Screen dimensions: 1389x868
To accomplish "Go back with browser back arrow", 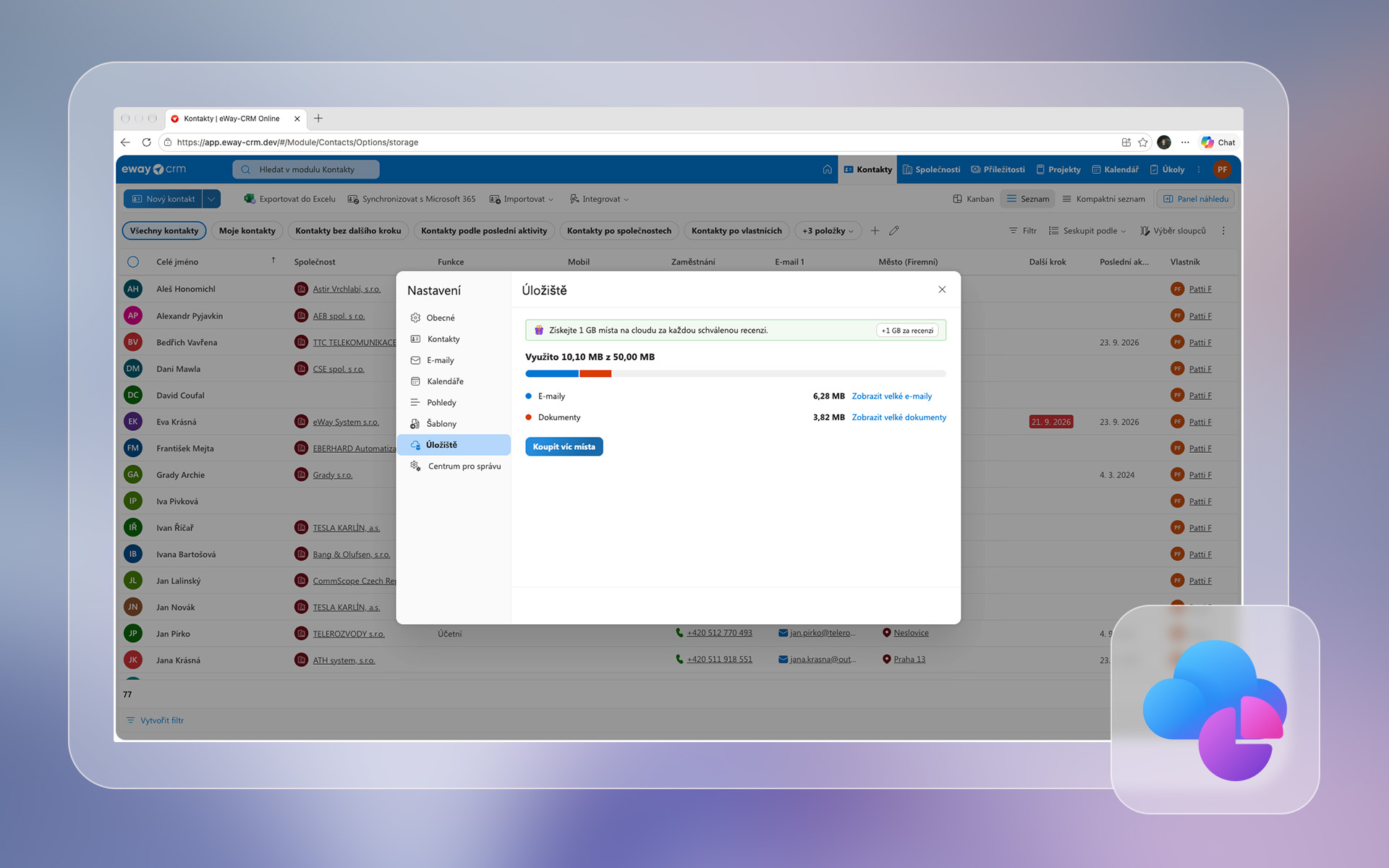I will [125, 142].
